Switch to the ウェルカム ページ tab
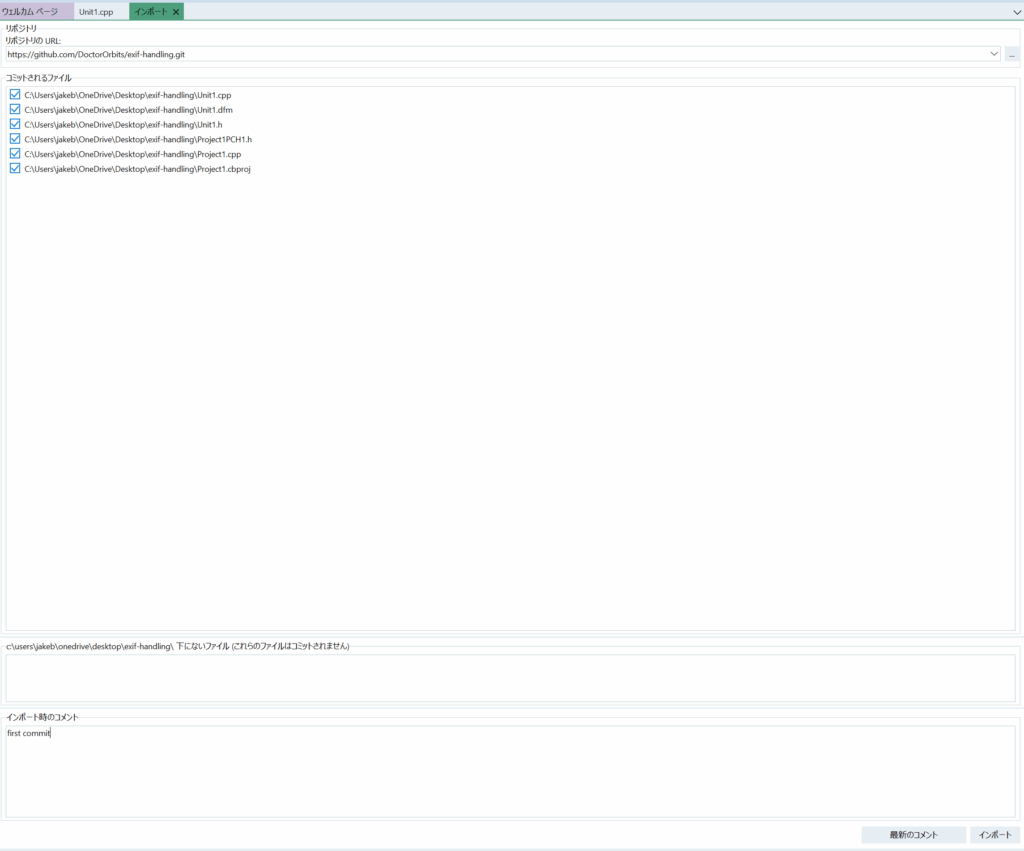Viewport: 1024px width, 851px height. tap(31, 12)
